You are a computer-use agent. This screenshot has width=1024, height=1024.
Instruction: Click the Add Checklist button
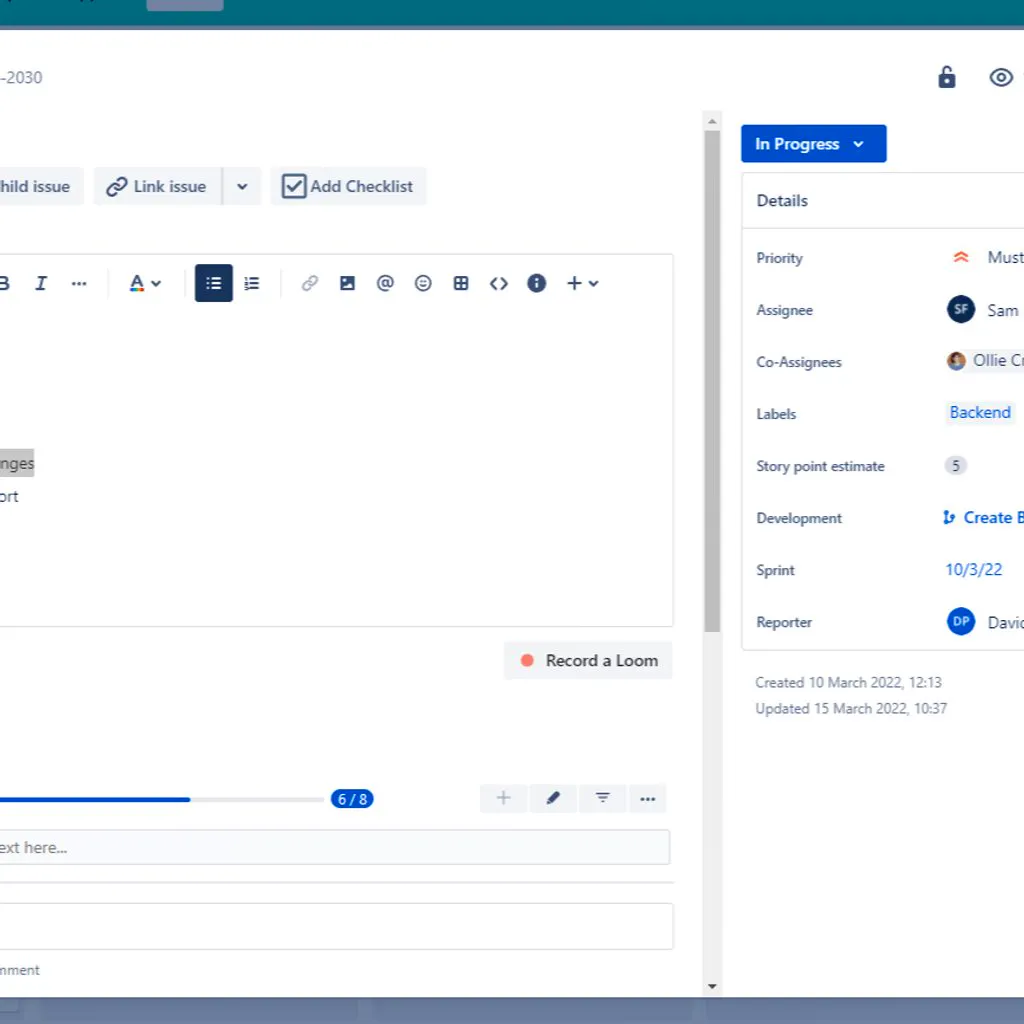[348, 187]
